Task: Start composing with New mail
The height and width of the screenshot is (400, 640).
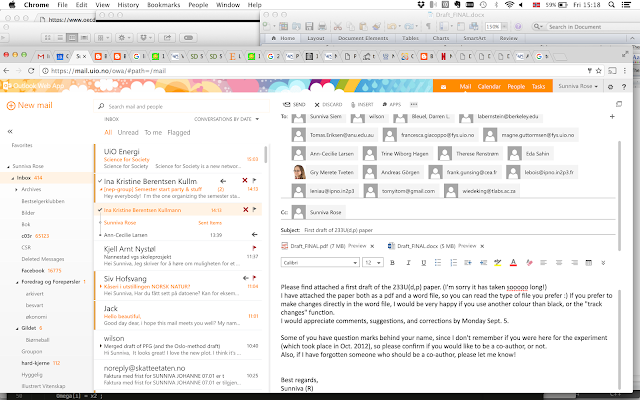Action: tap(30, 105)
